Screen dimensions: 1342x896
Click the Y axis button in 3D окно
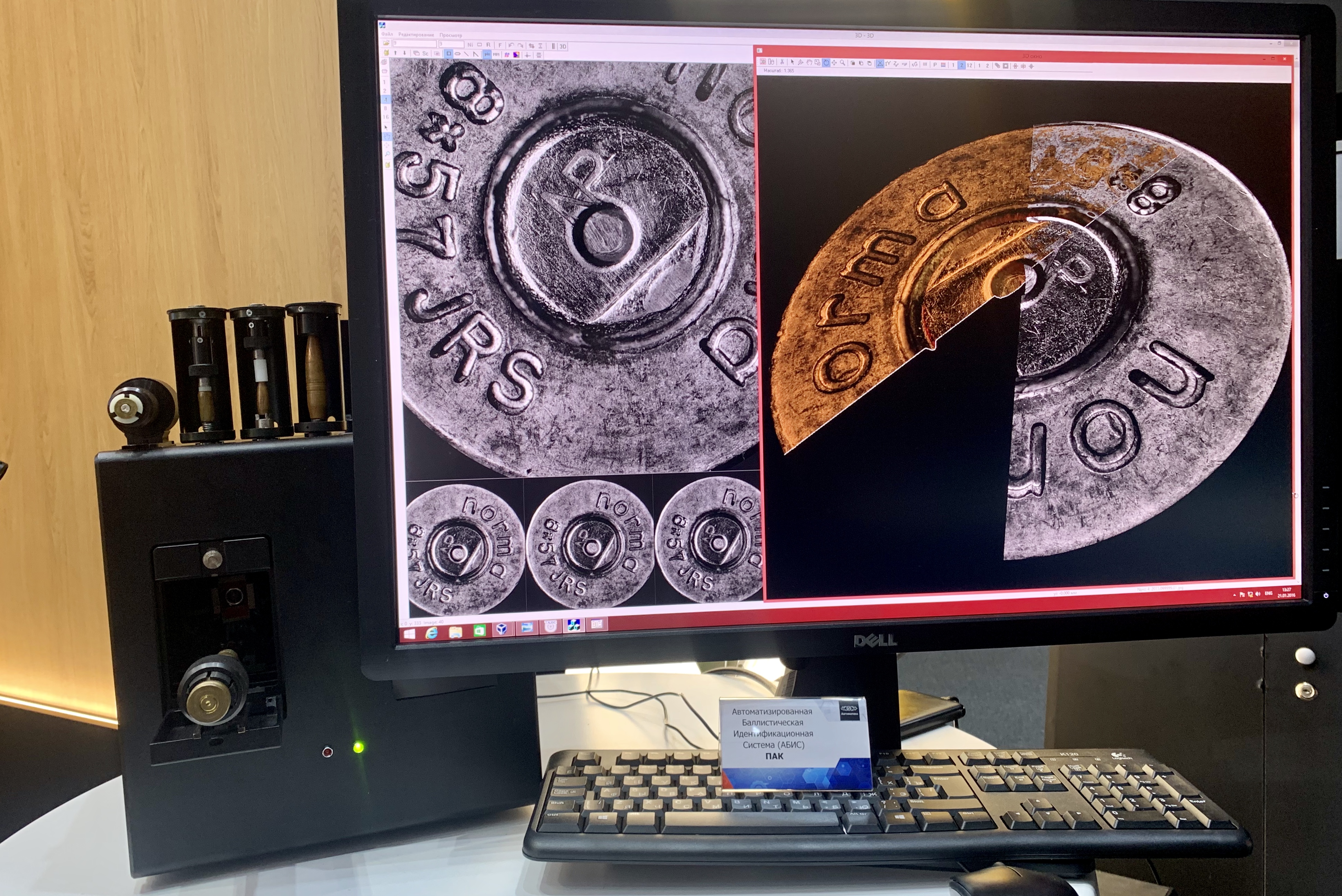888,63
